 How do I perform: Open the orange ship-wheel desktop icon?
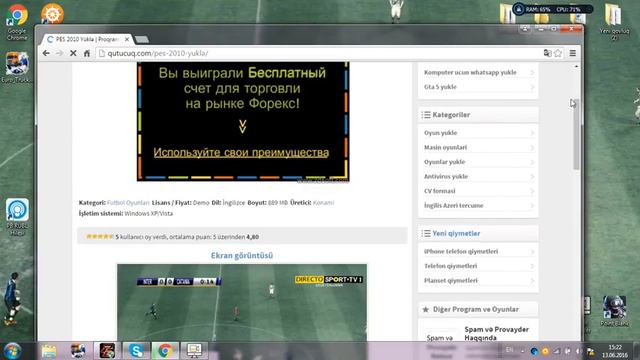tap(52, 13)
